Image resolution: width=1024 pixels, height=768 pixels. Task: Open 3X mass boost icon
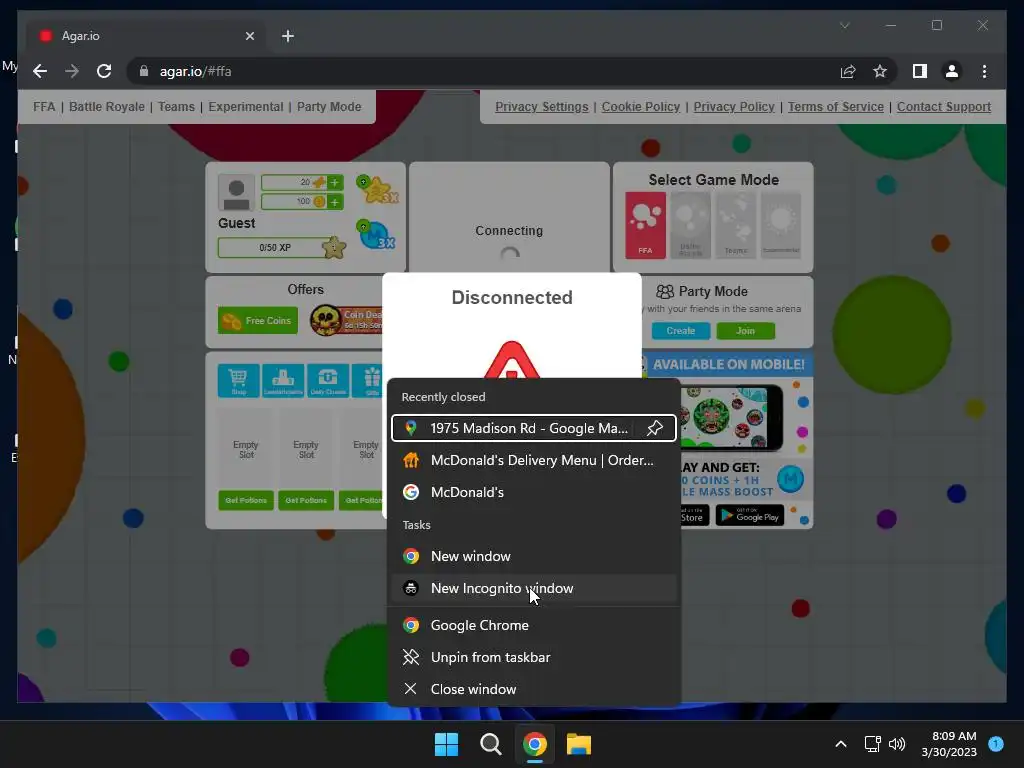tap(376, 234)
